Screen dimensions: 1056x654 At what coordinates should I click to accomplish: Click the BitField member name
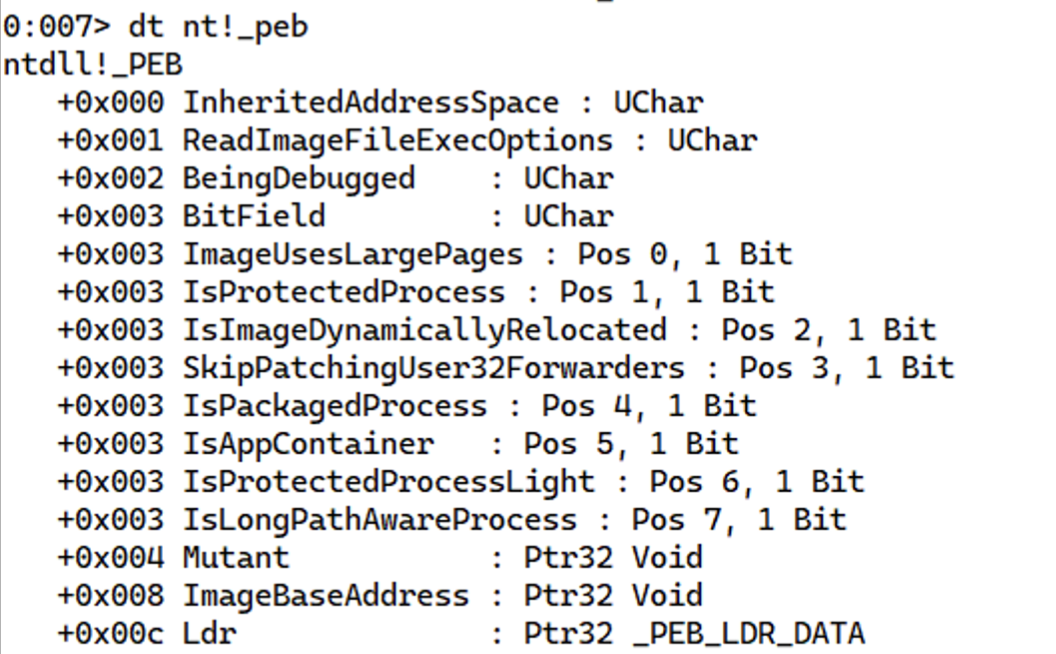253,217
